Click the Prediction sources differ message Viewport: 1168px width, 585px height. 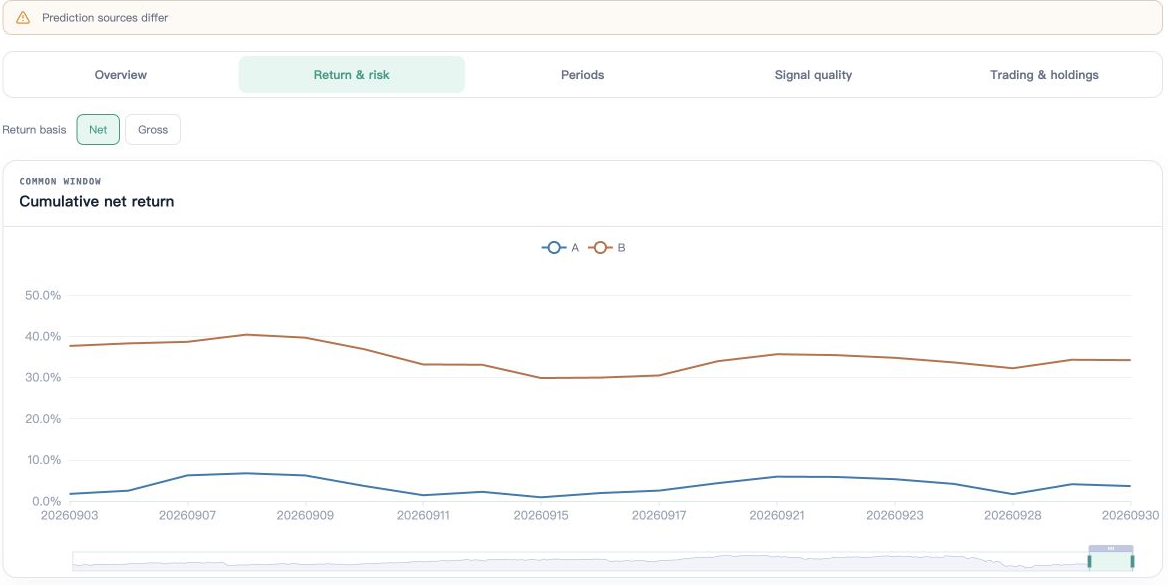click(105, 17)
